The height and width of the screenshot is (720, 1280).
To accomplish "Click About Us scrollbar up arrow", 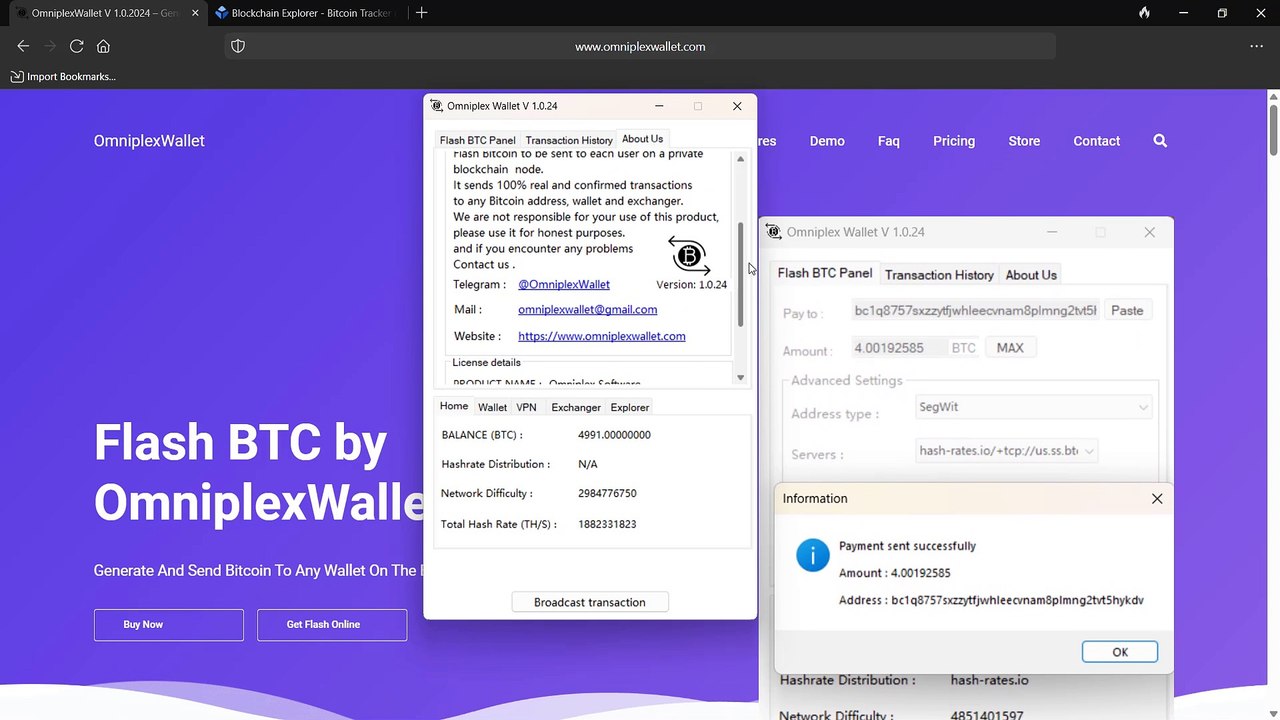I will coord(740,159).
